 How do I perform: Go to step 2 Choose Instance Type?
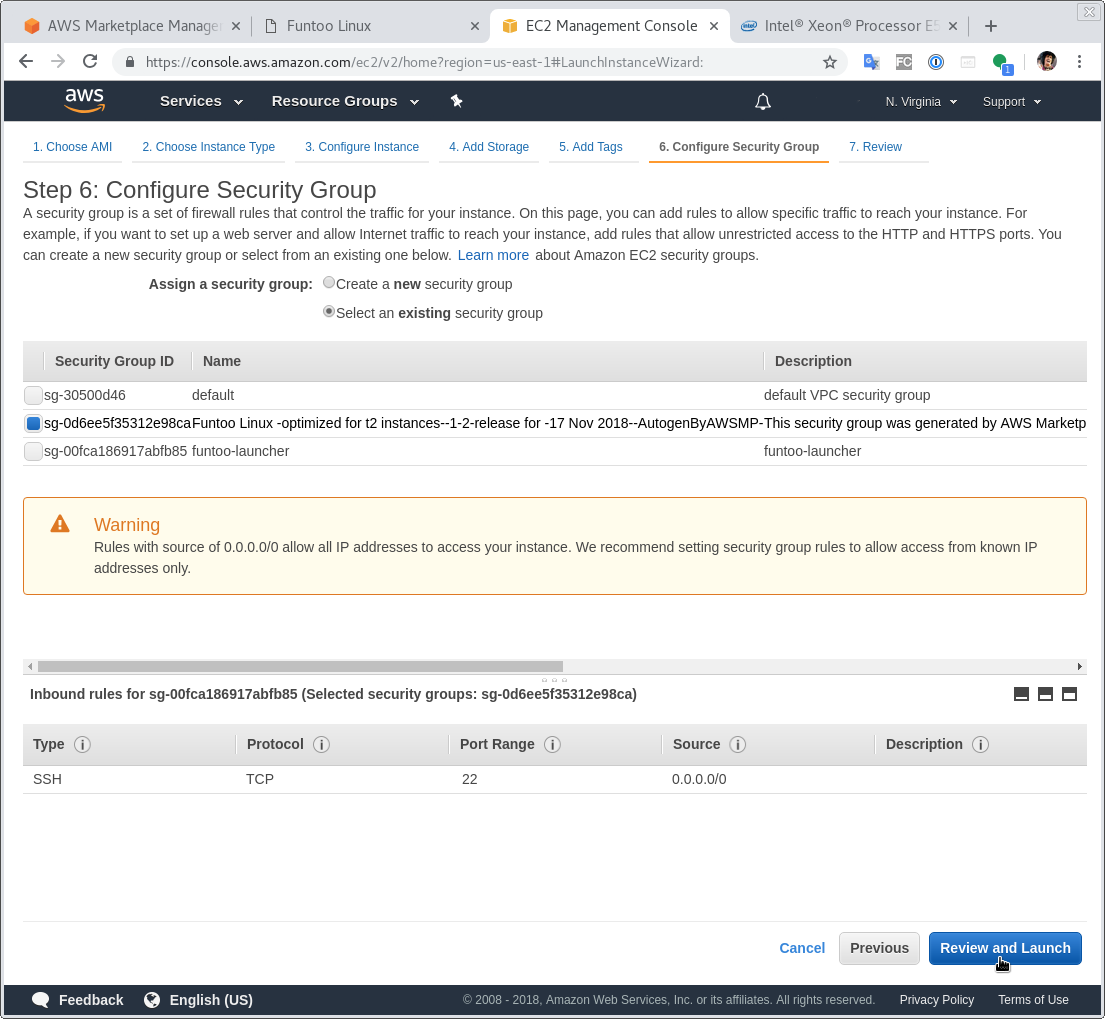[x=209, y=147]
